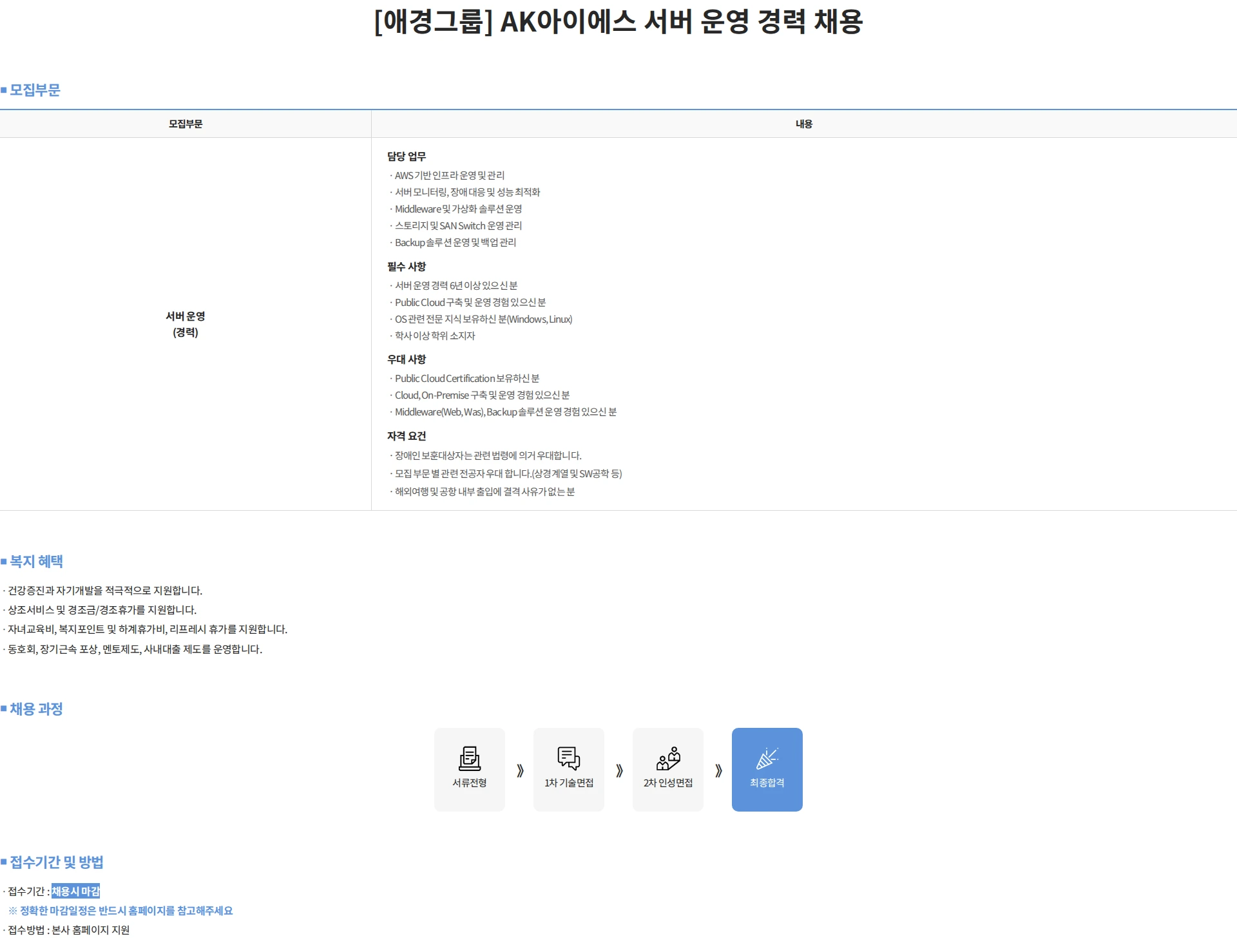Click the blue notice 정확한 마감일정은 반드시 홈페이지를 참고해주세요

pos(121,911)
